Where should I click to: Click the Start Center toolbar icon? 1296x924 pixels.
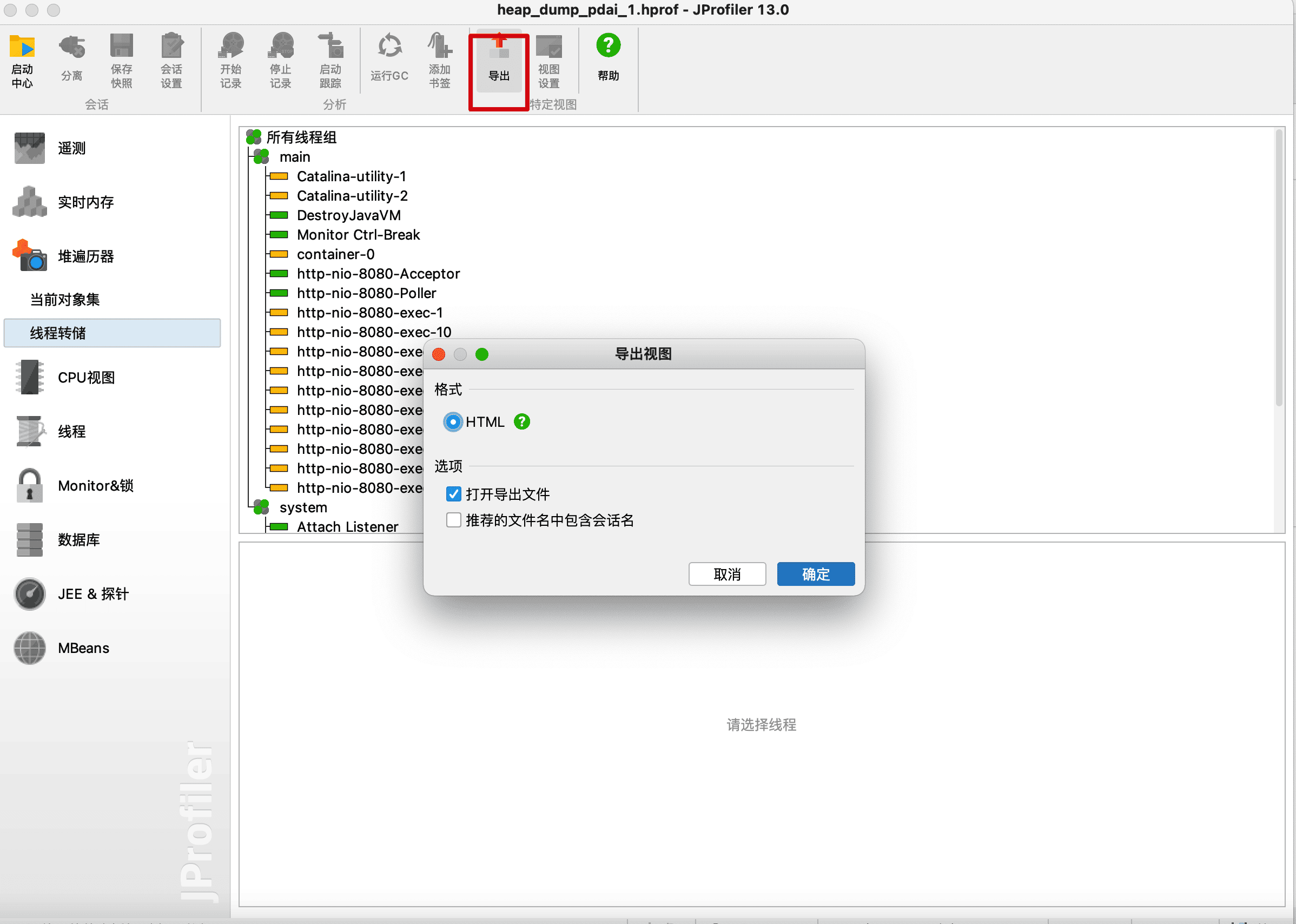[x=22, y=60]
